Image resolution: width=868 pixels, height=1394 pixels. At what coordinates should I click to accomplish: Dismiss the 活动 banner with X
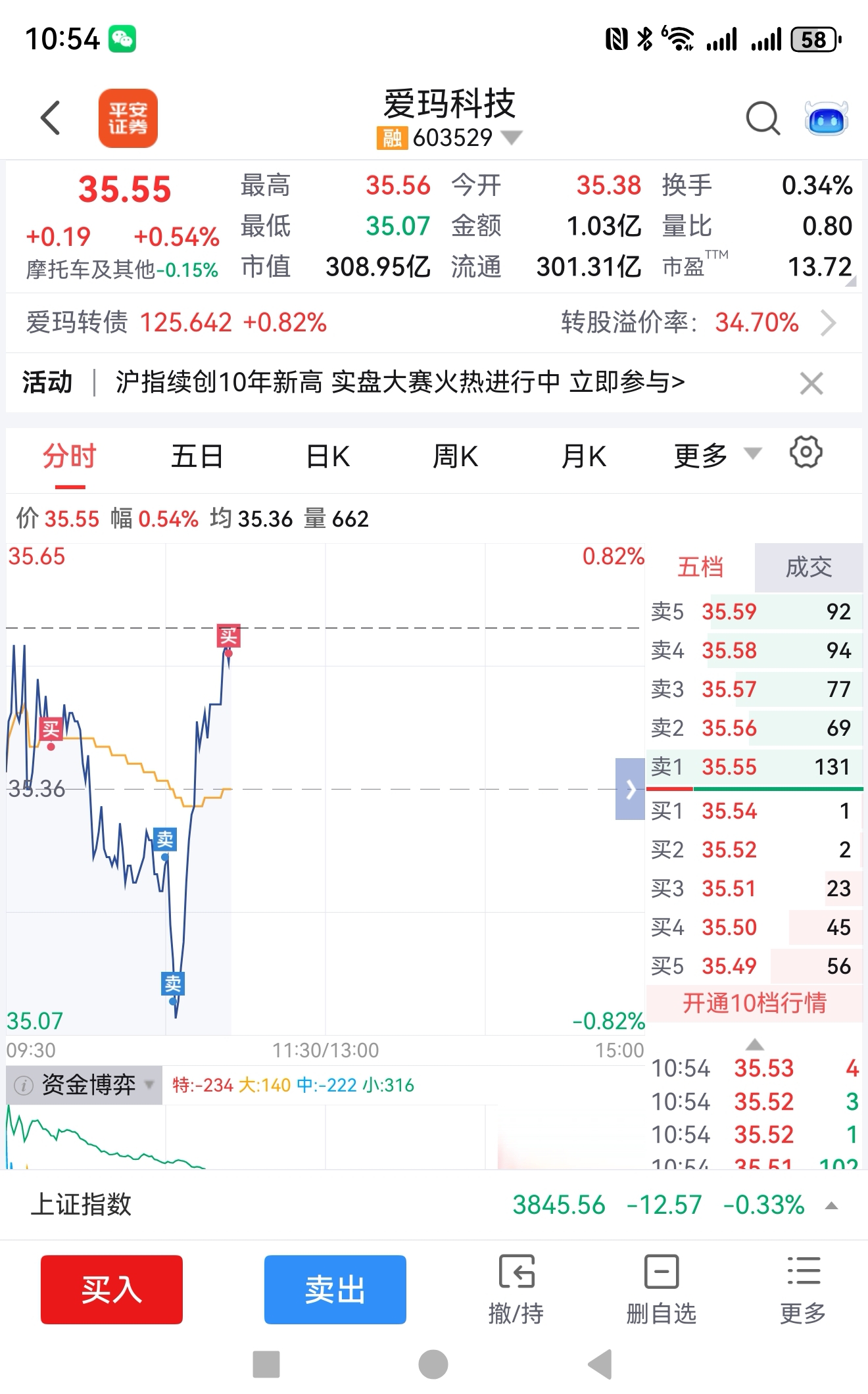point(811,383)
